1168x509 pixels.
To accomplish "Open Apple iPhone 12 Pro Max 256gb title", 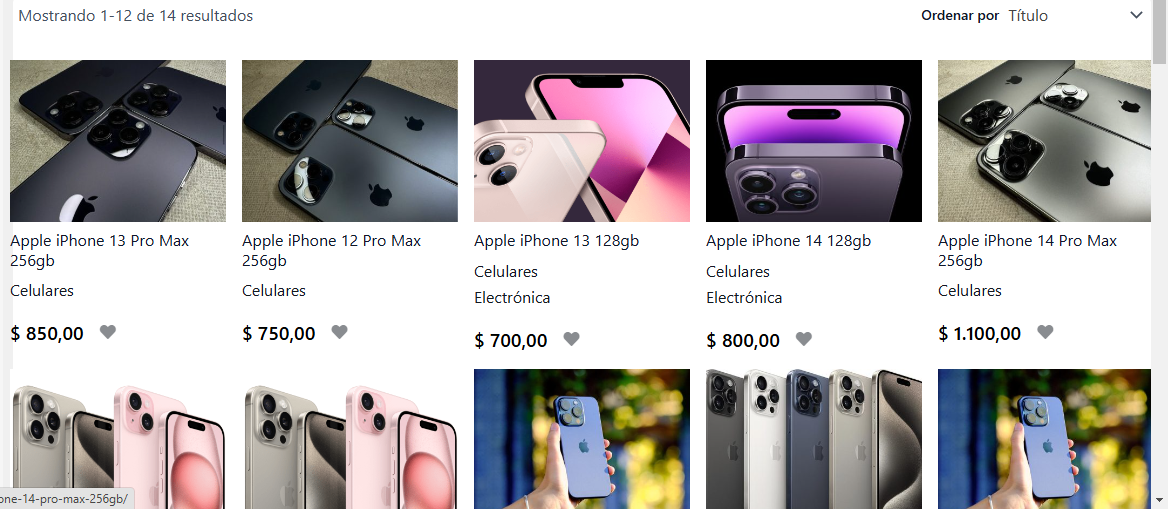I will (331, 251).
